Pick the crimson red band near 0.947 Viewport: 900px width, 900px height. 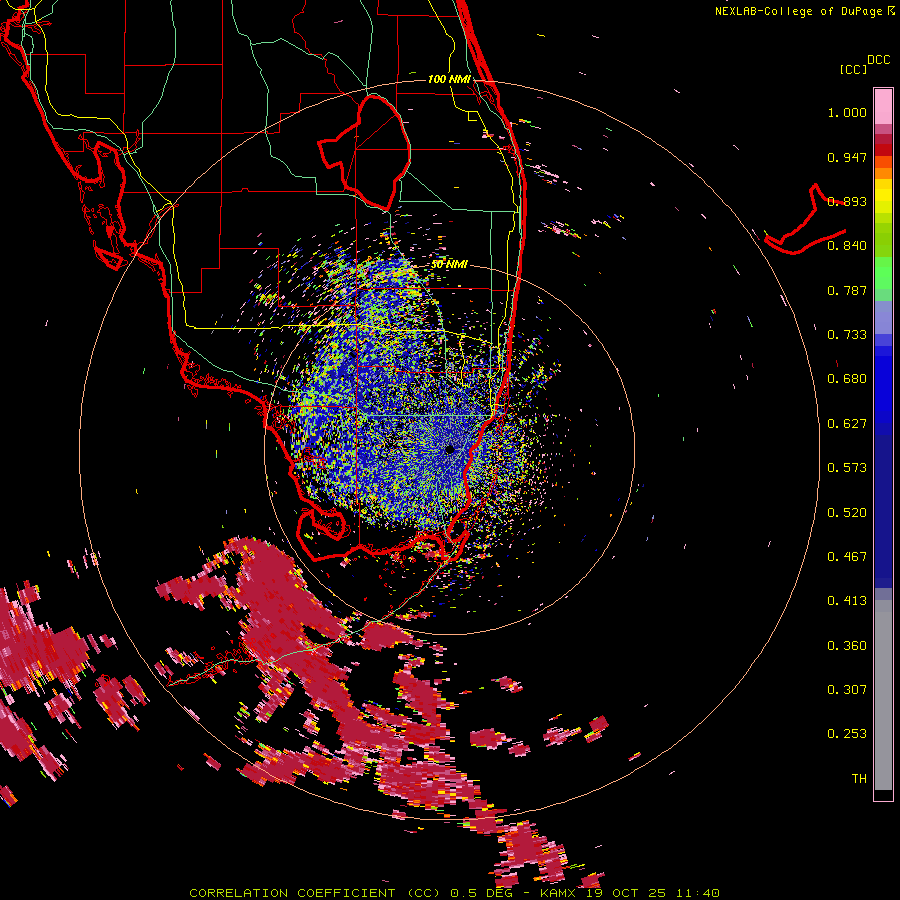(883, 150)
